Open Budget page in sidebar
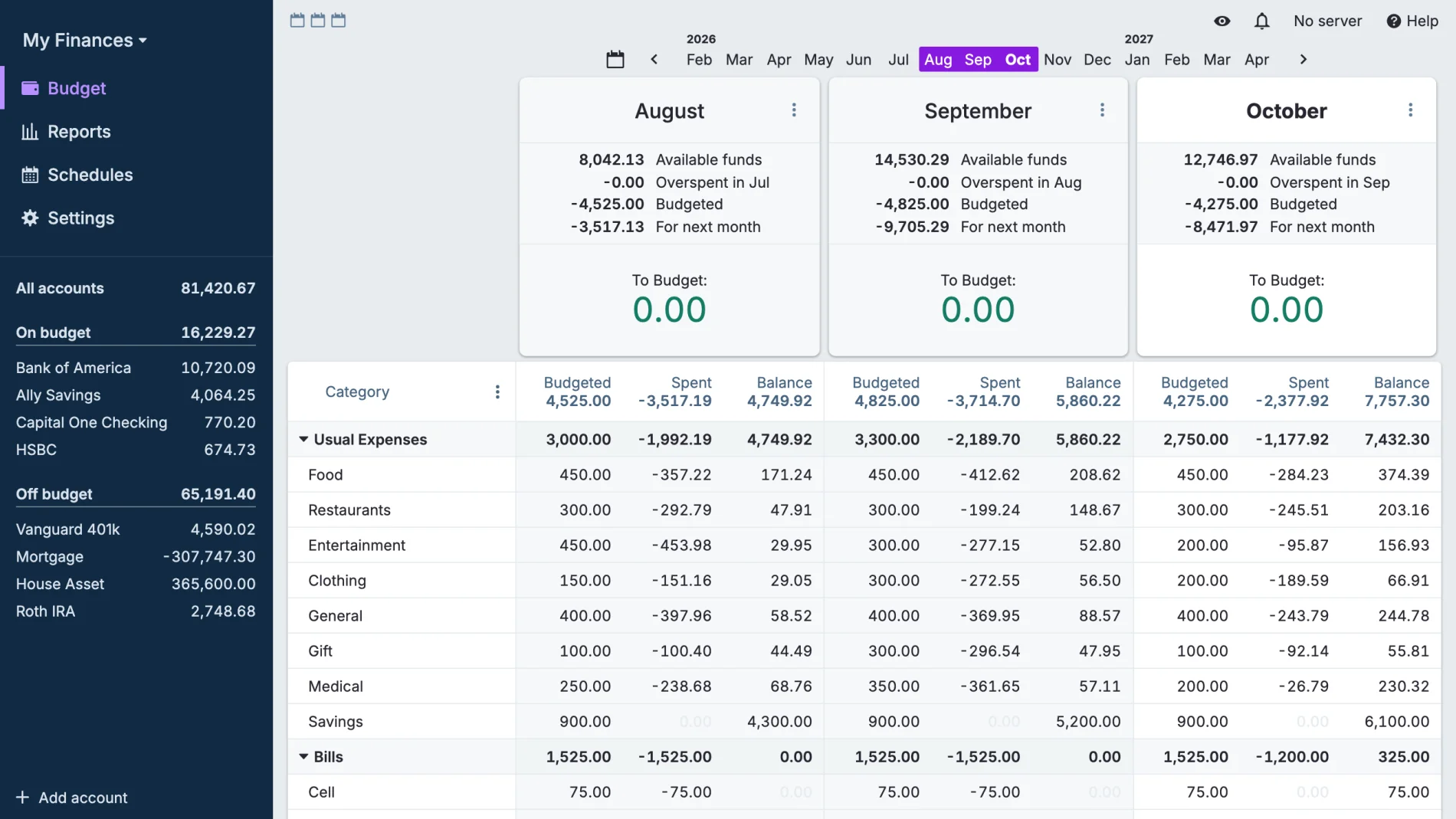 point(136,88)
